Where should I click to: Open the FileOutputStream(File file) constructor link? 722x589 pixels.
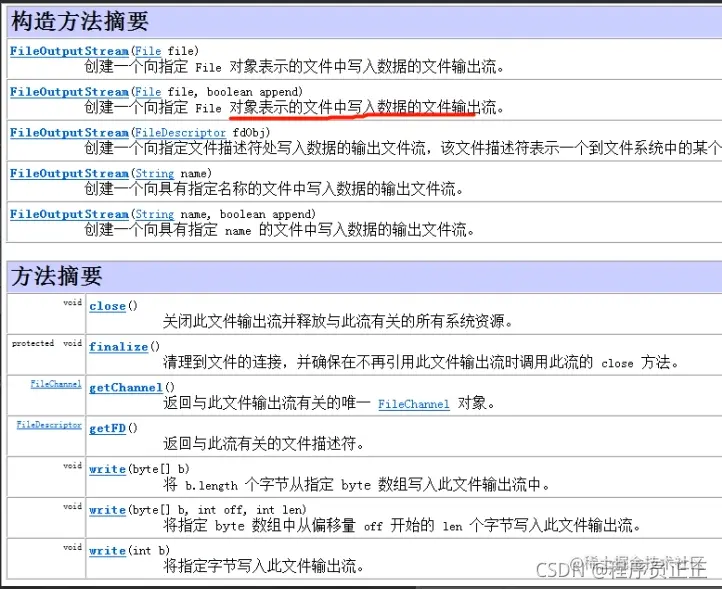70,51
